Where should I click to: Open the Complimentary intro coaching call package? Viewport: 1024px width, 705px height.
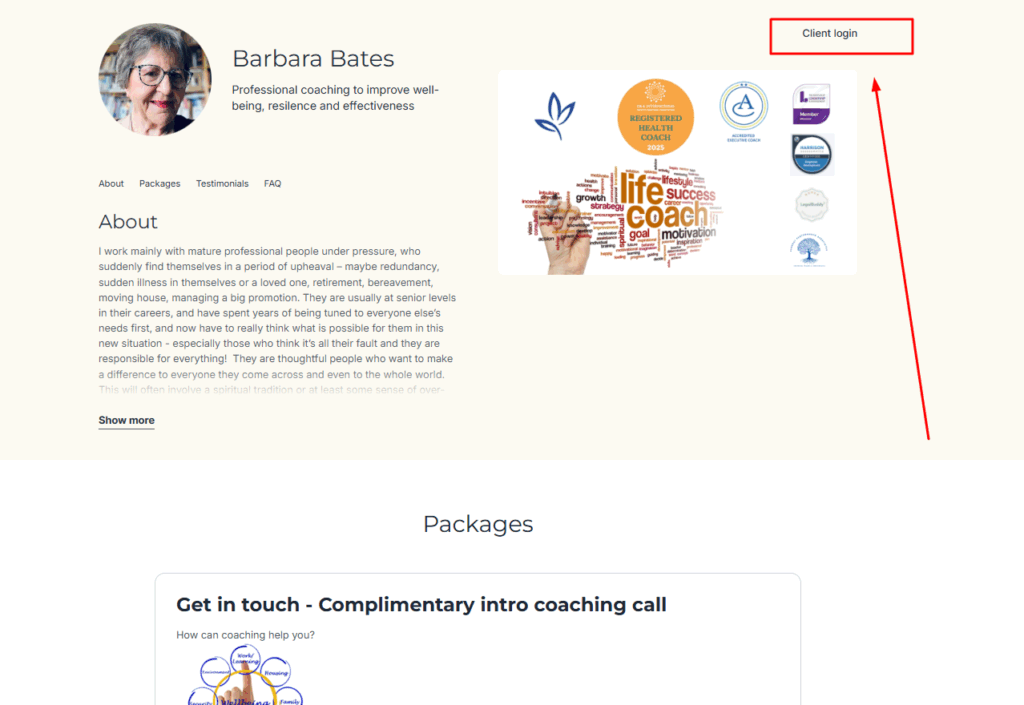pyautogui.click(x=421, y=604)
